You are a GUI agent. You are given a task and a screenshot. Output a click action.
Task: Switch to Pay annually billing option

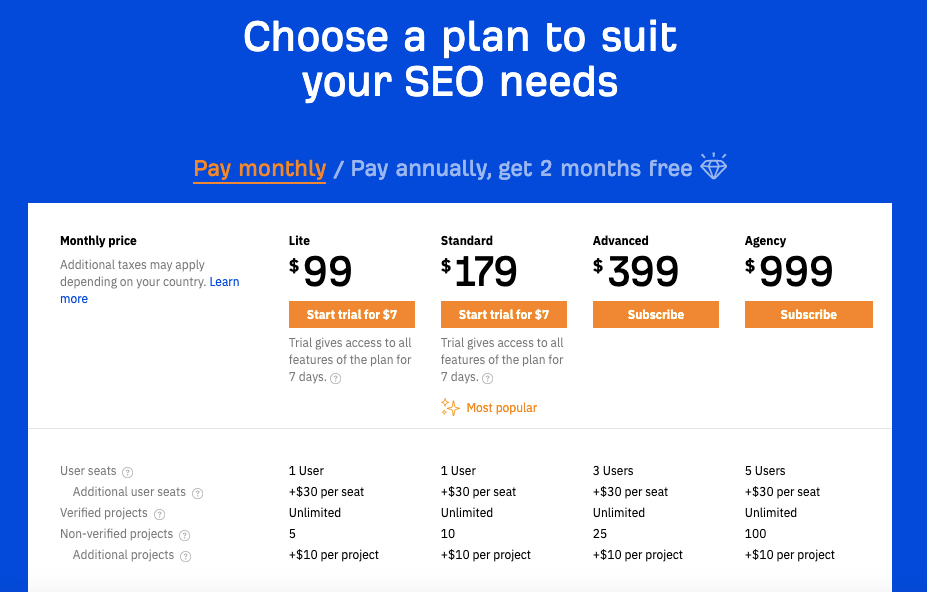521,168
